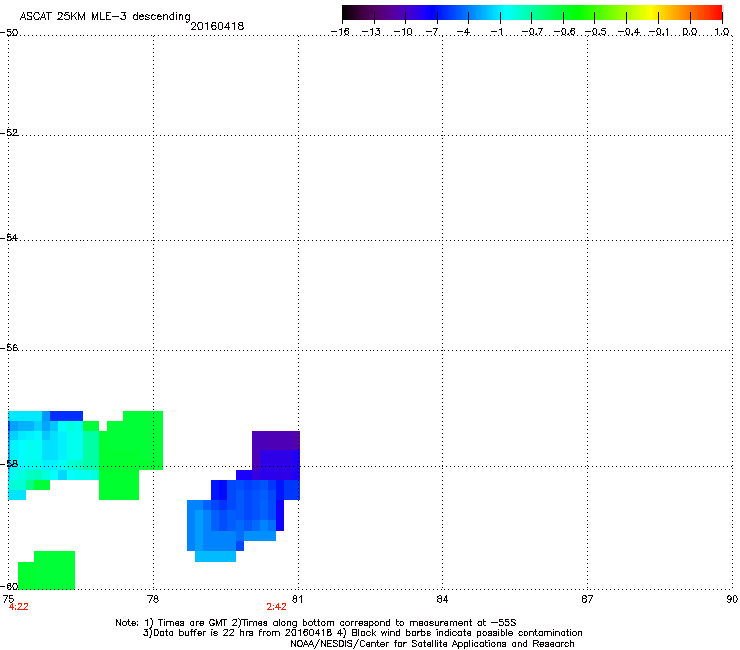
Task: Click latitude axis label "-52"
Action: (x=9, y=133)
